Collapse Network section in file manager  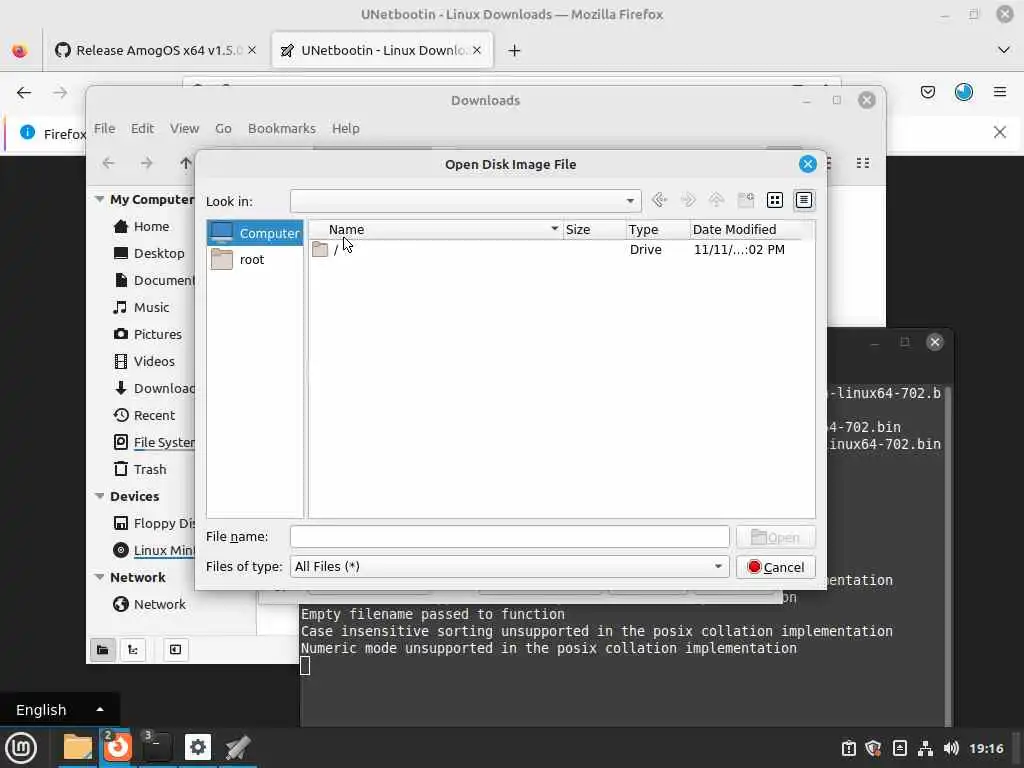(x=99, y=577)
